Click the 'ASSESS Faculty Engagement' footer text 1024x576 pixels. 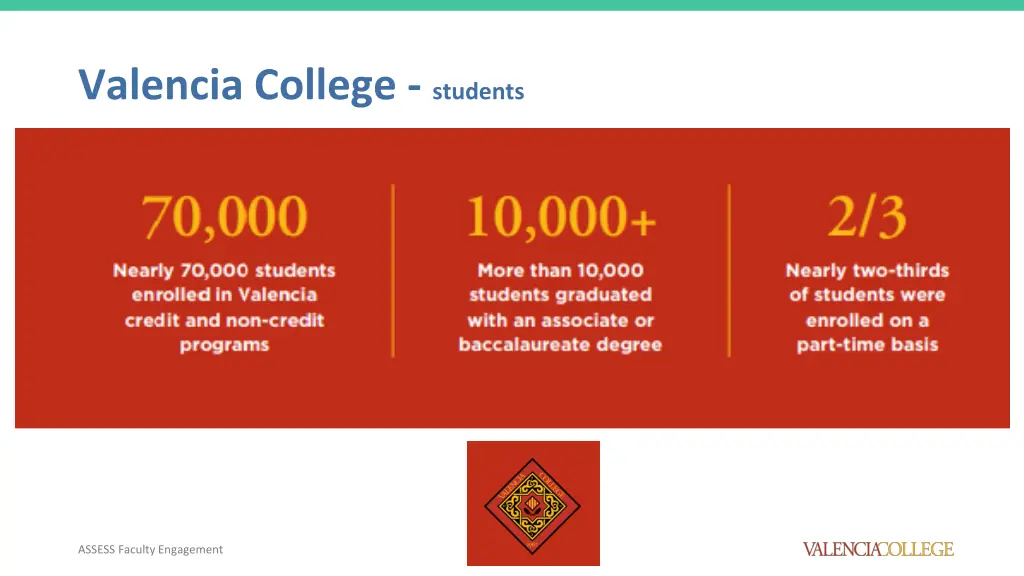[x=150, y=549]
